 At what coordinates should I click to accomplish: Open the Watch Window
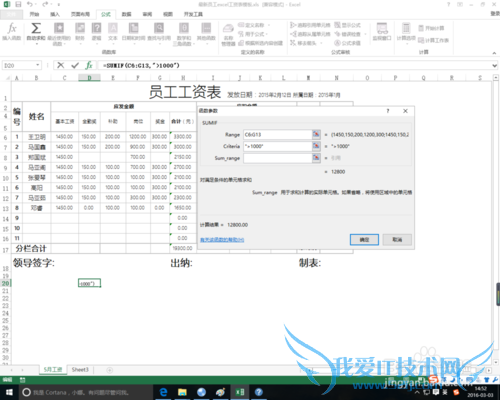[382, 32]
